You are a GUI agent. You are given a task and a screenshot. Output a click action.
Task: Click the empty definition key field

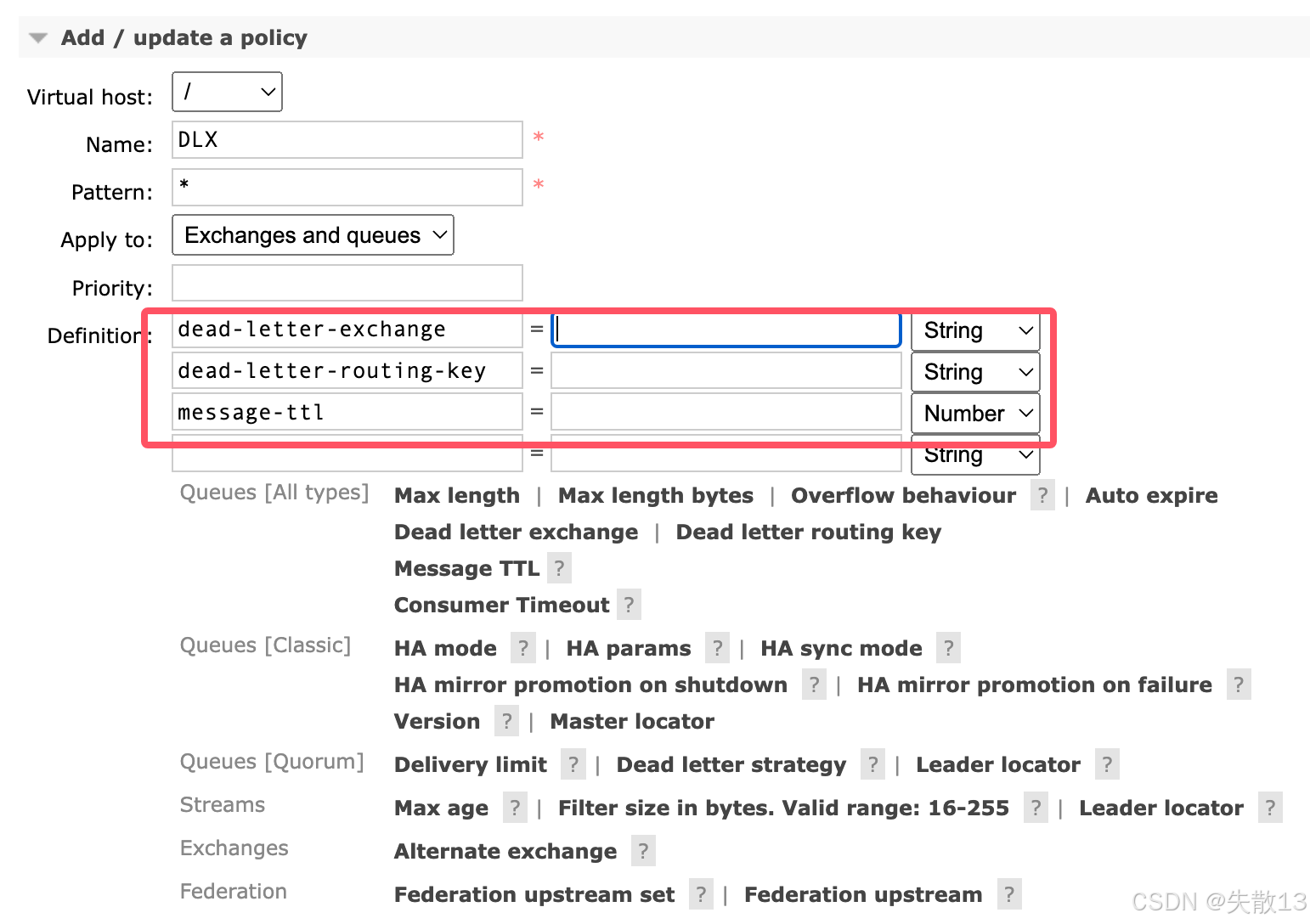click(x=347, y=454)
